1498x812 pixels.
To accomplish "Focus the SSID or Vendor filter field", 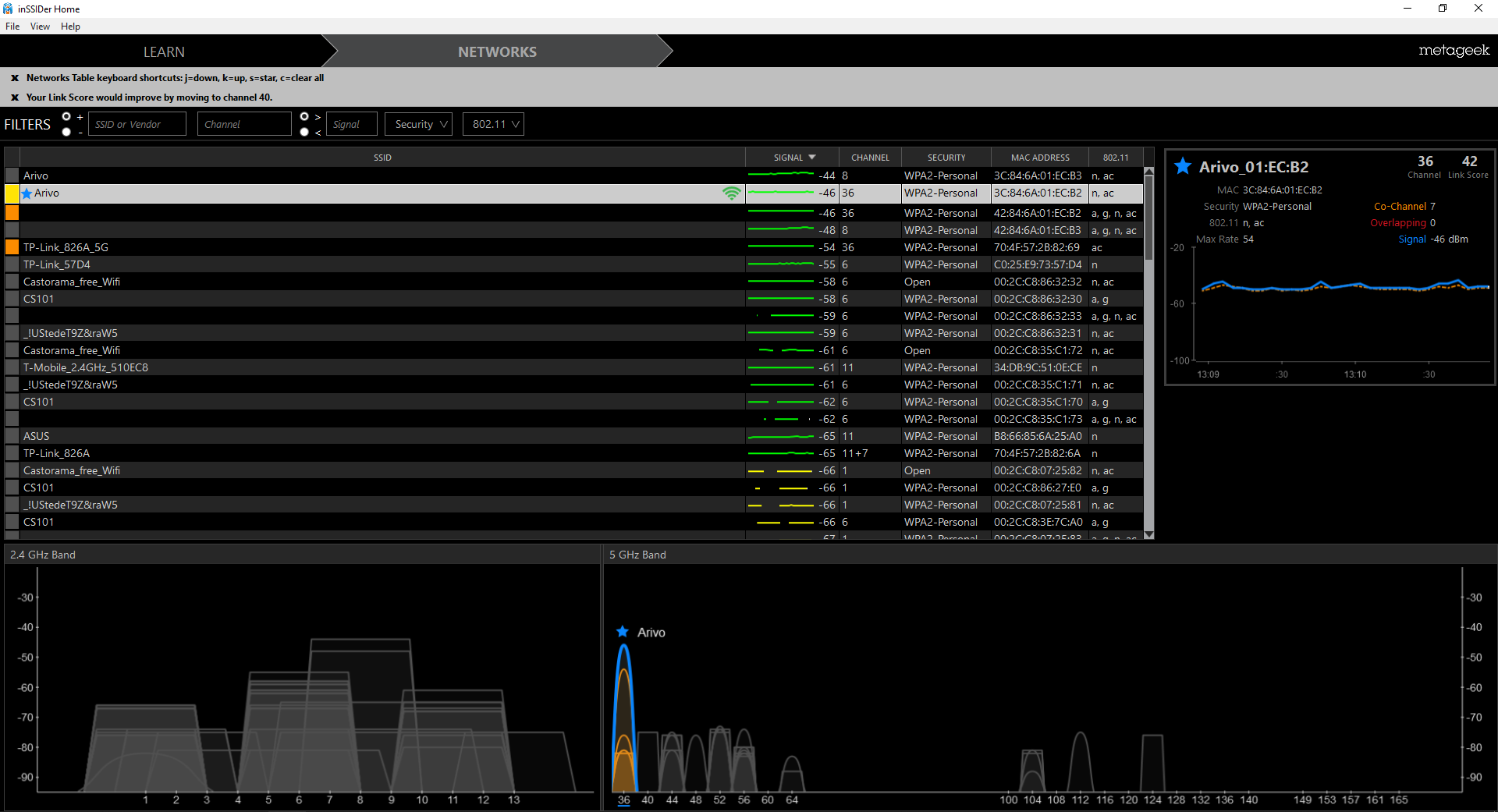I will click(x=137, y=124).
